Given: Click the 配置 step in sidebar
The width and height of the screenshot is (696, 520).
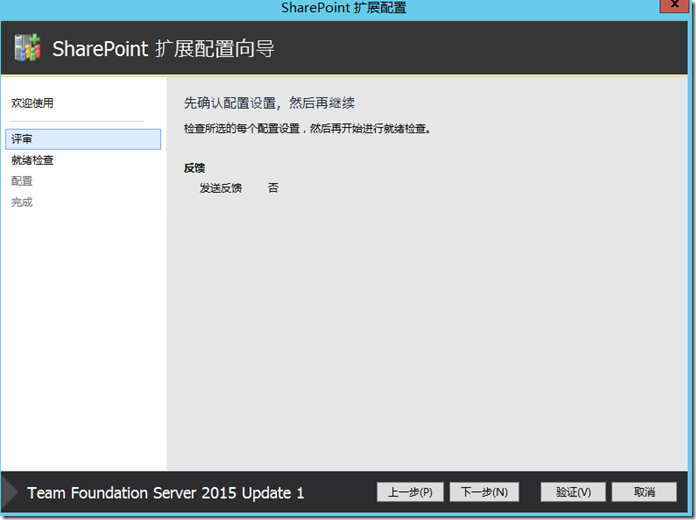Looking at the screenshot, I should [22, 181].
